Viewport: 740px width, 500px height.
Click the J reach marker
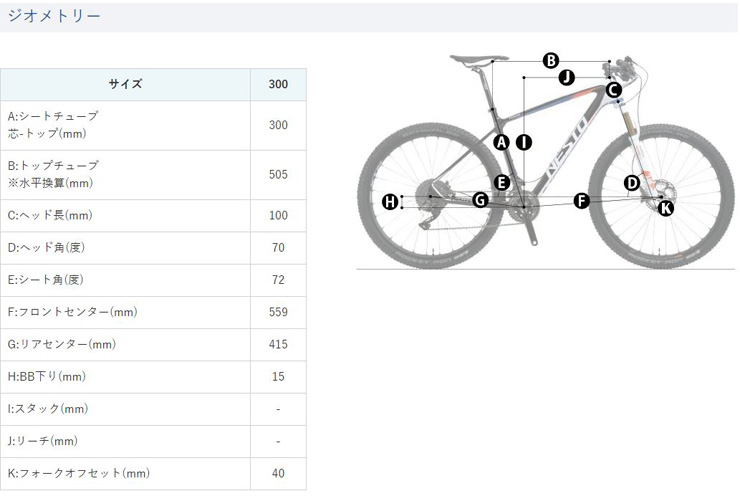566,77
